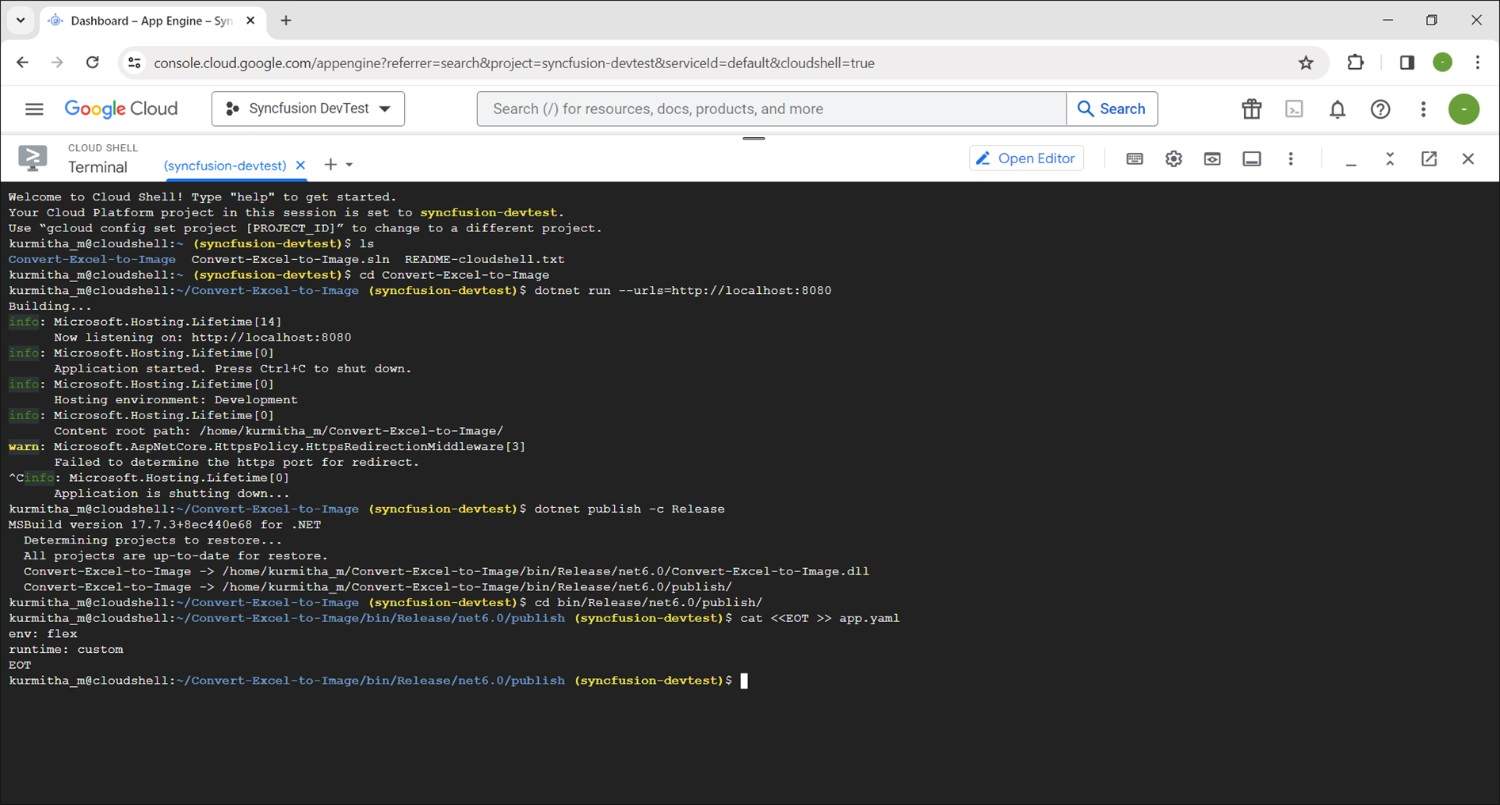This screenshot has height=805, width=1500.
Task: Click 'cat <<EOT >> app.yaml' command
Action: pyautogui.click(x=819, y=618)
